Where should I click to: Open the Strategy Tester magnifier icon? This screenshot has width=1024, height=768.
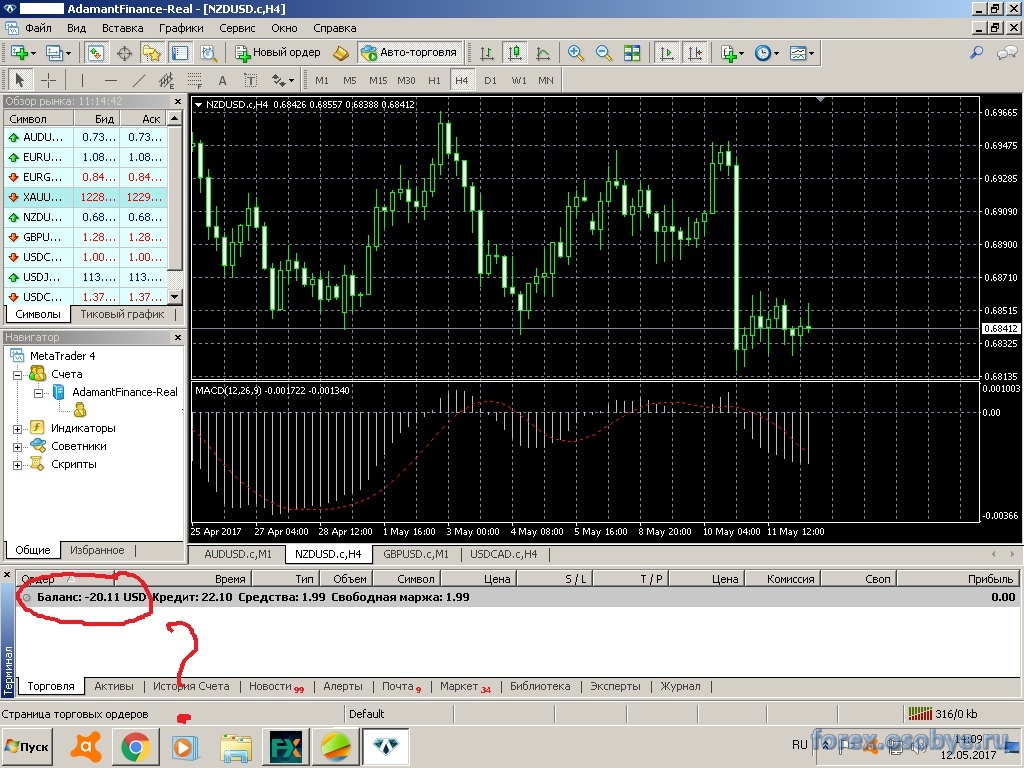(208, 53)
